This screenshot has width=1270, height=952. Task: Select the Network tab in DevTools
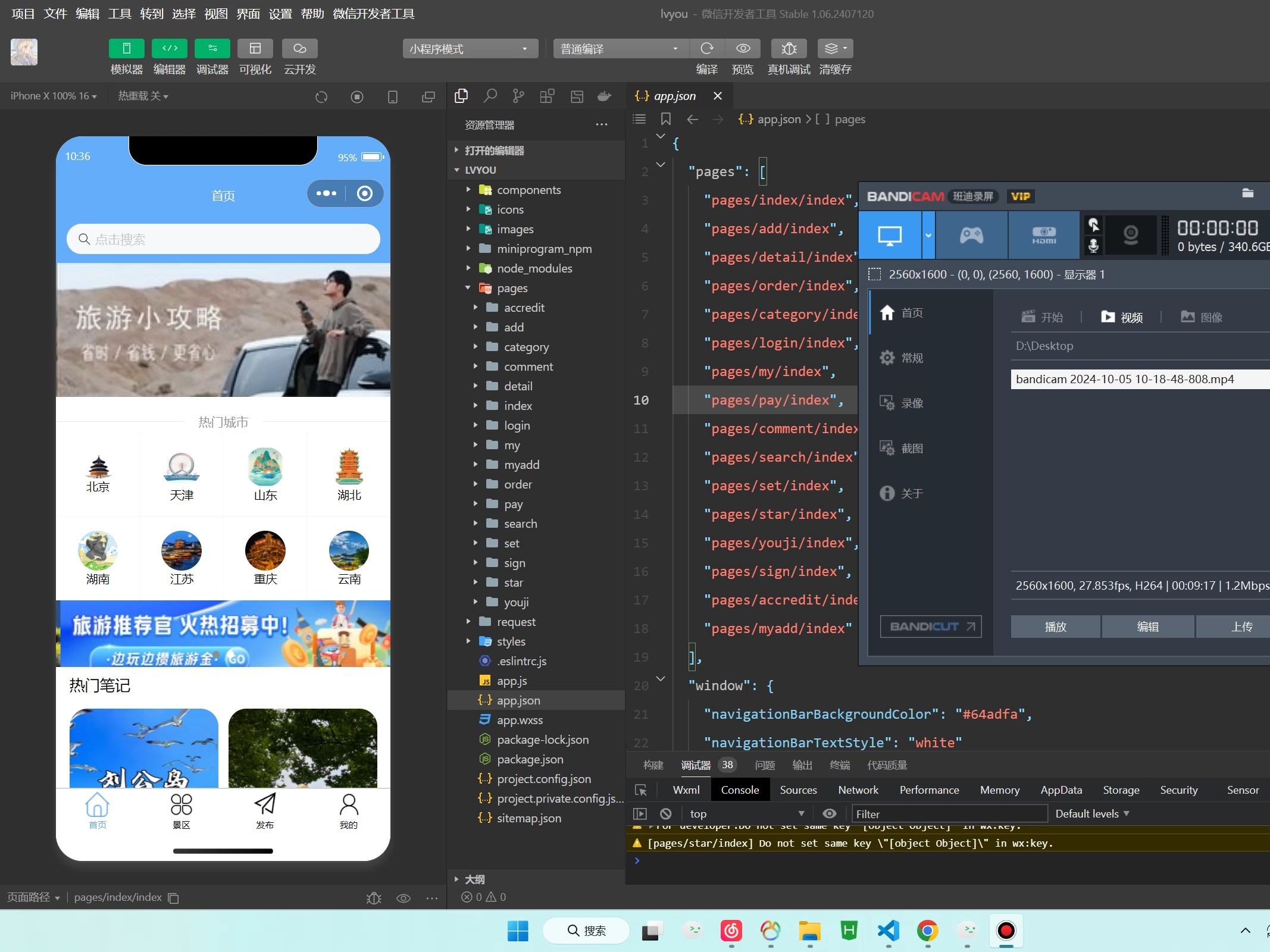point(857,789)
